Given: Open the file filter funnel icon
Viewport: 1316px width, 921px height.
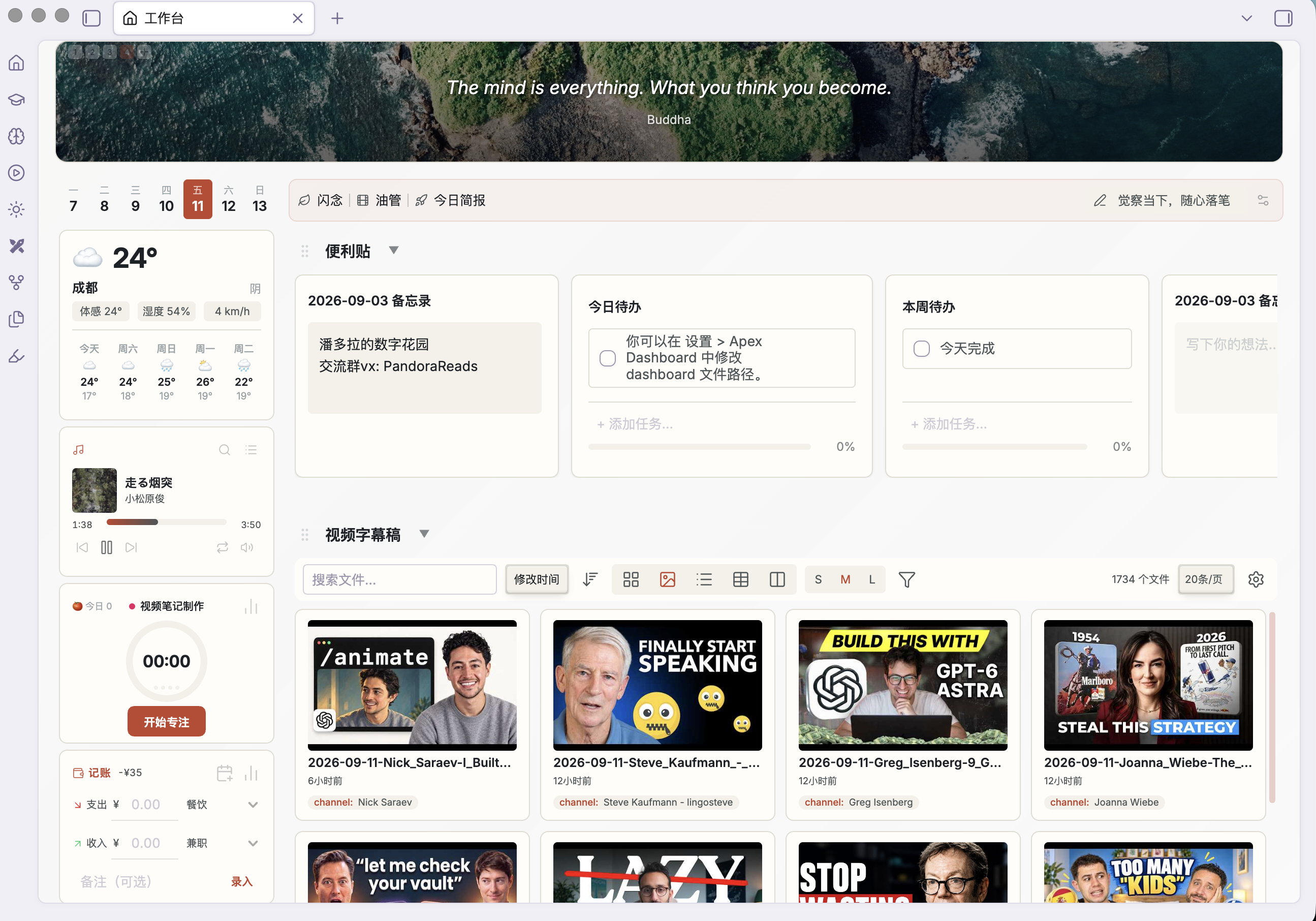Looking at the screenshot, I should point(906,579).
